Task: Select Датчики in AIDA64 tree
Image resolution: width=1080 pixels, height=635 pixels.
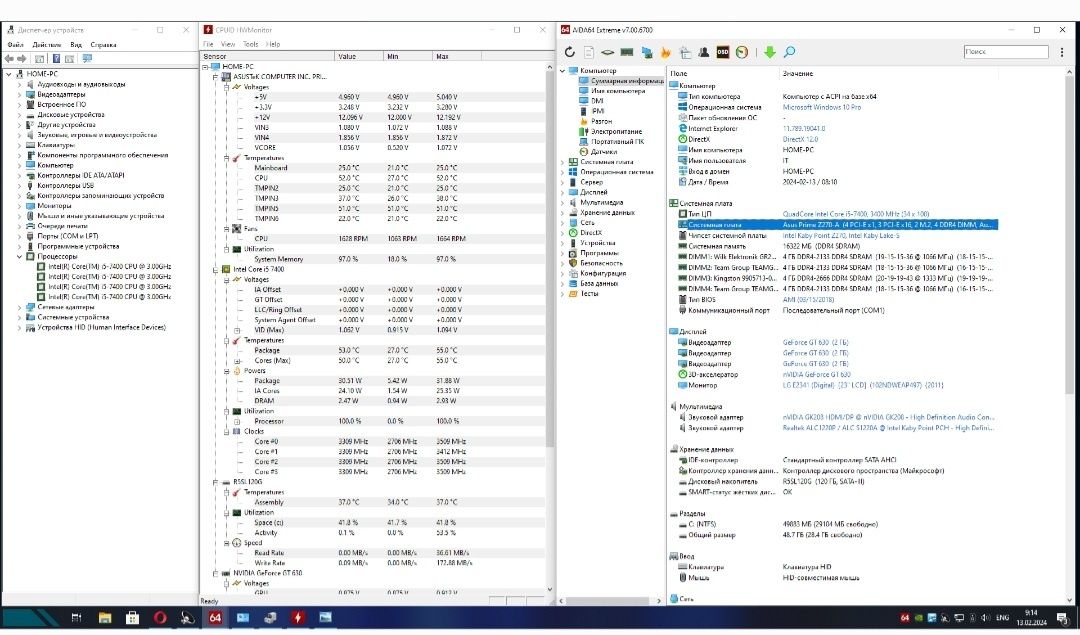Action: click(x=603, y=152)
